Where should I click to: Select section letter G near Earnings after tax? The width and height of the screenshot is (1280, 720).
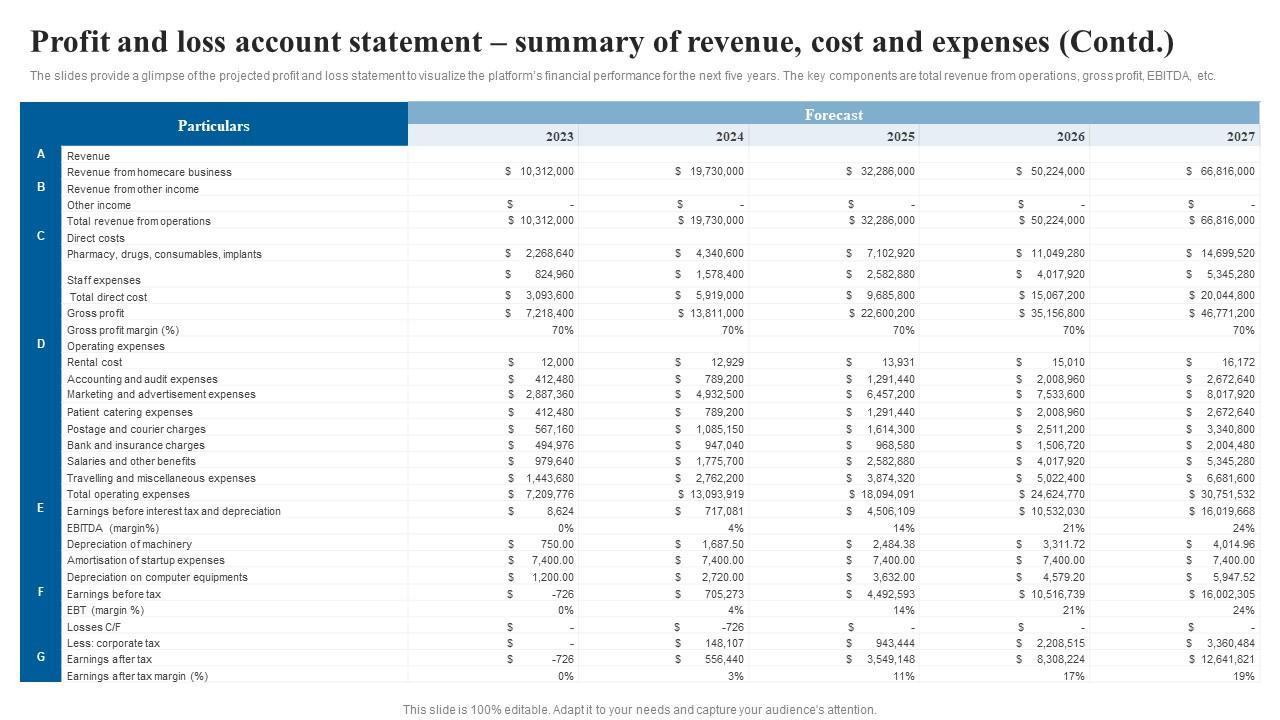click(41, 657)
